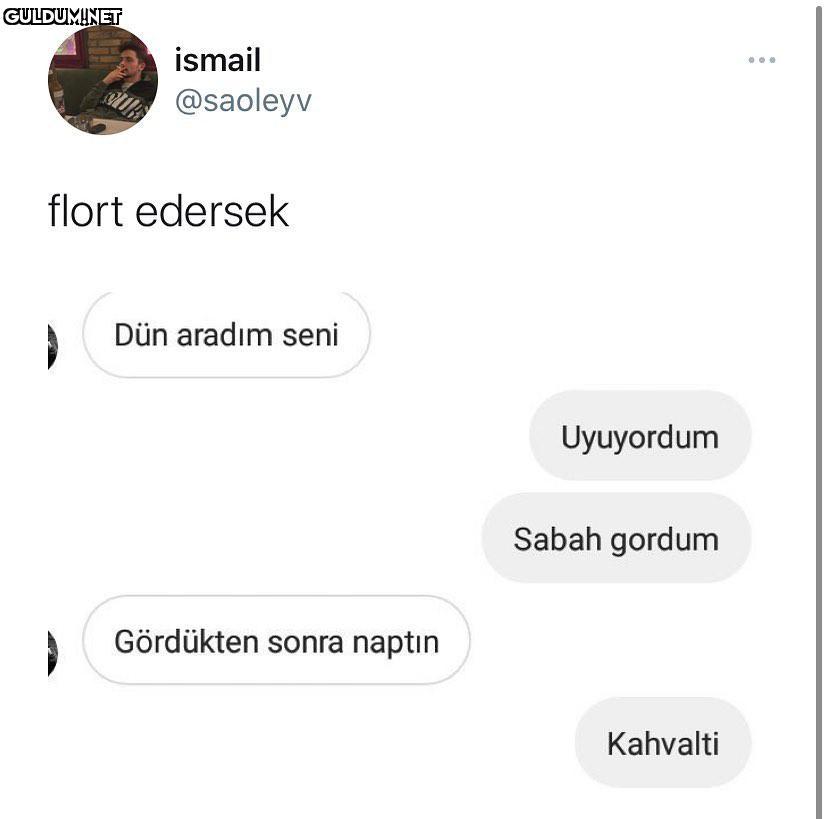Click the avatar beside "Gördükten sonra naptın"

pyautogui.click(x=52, y=652)
